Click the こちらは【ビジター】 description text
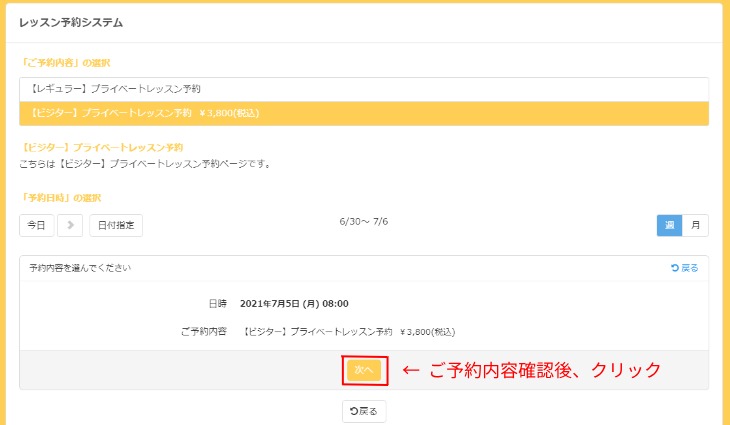The width and height of the screenshot is (730, 425). [145, 163]
